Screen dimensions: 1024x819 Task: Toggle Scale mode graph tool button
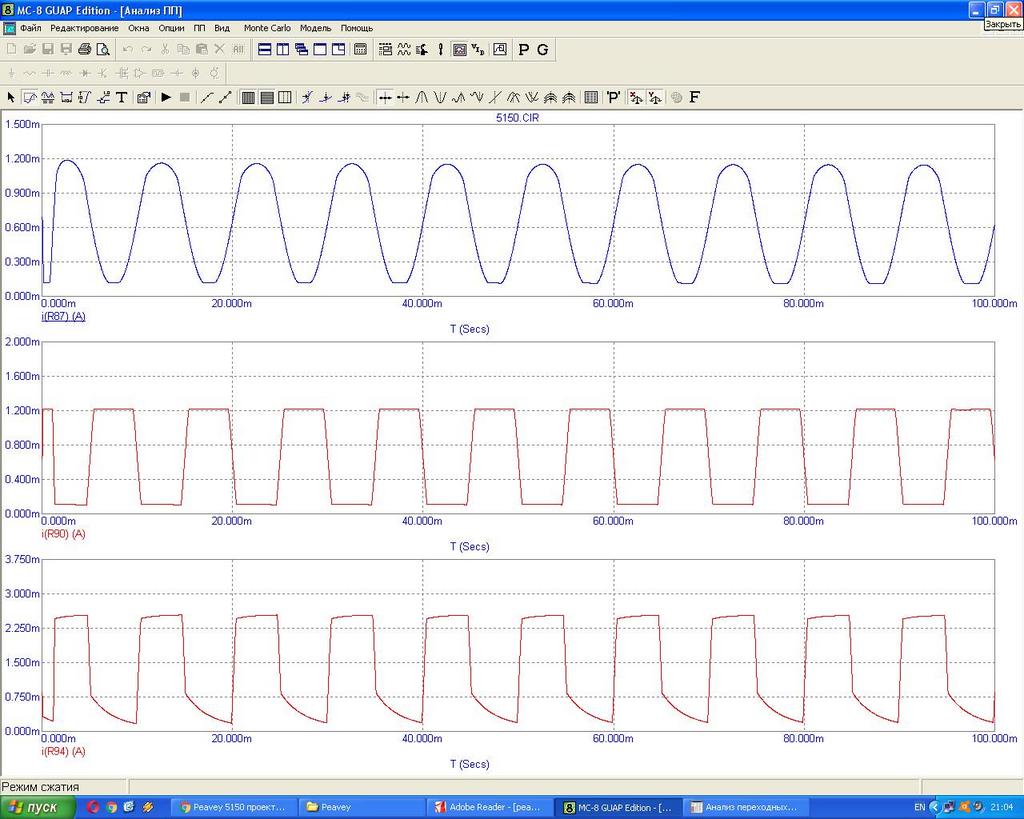pyautogui.click(x=29, y=97)
